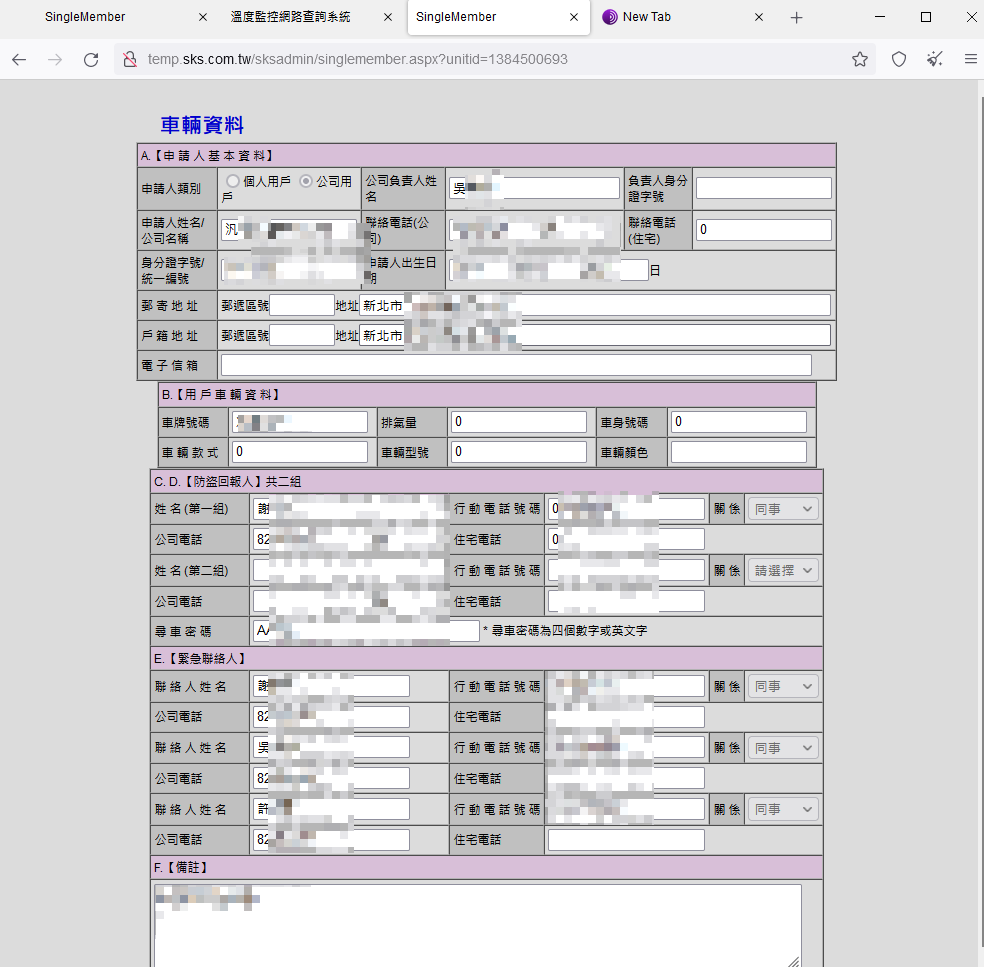Open the last emergency contact 關係 dropdown

tap(783, 809)
